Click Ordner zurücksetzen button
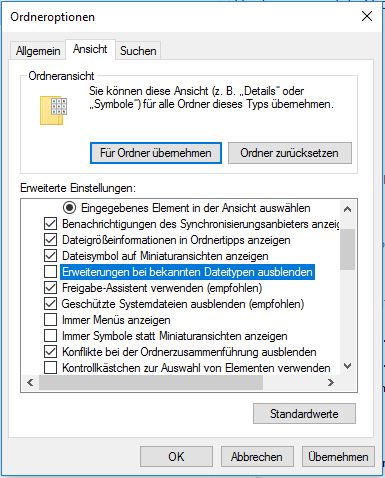 point(290,153)
